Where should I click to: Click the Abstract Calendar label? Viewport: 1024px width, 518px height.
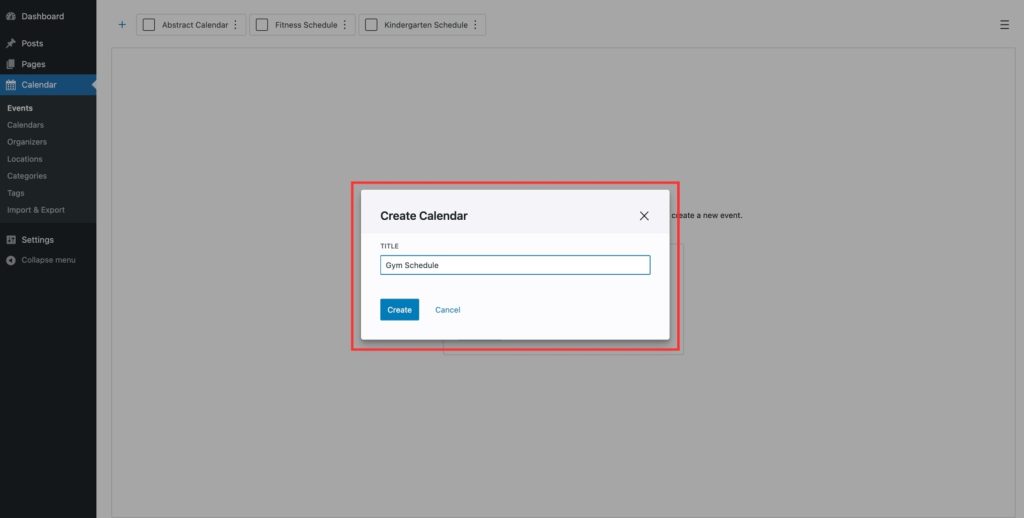[x=195, y=25]
